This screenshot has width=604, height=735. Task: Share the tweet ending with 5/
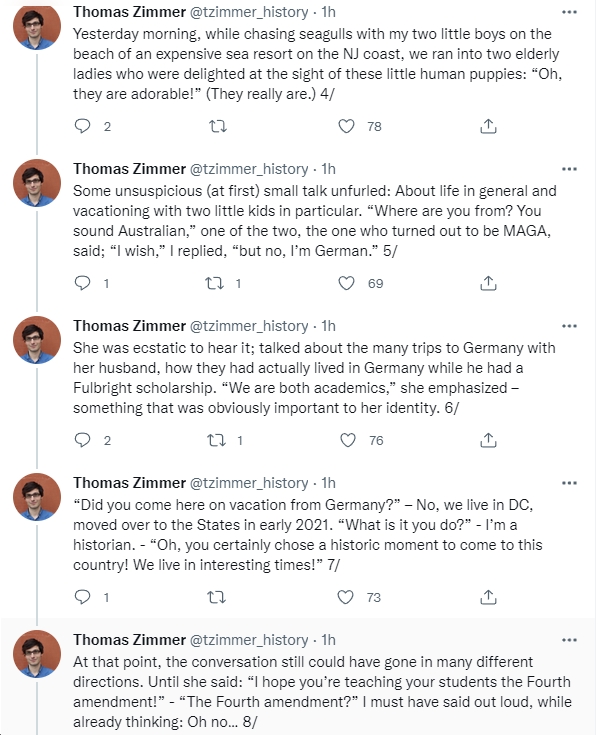point(488,283)
